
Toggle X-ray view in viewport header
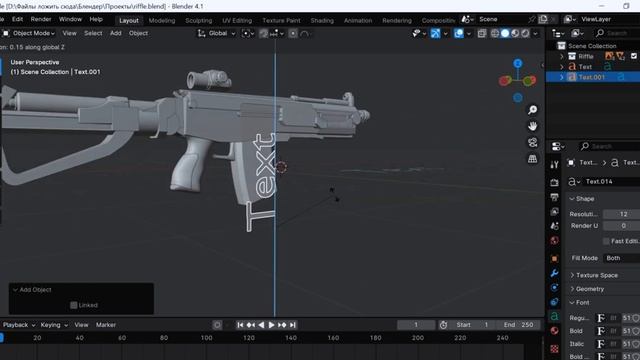[x=482, y=33]
